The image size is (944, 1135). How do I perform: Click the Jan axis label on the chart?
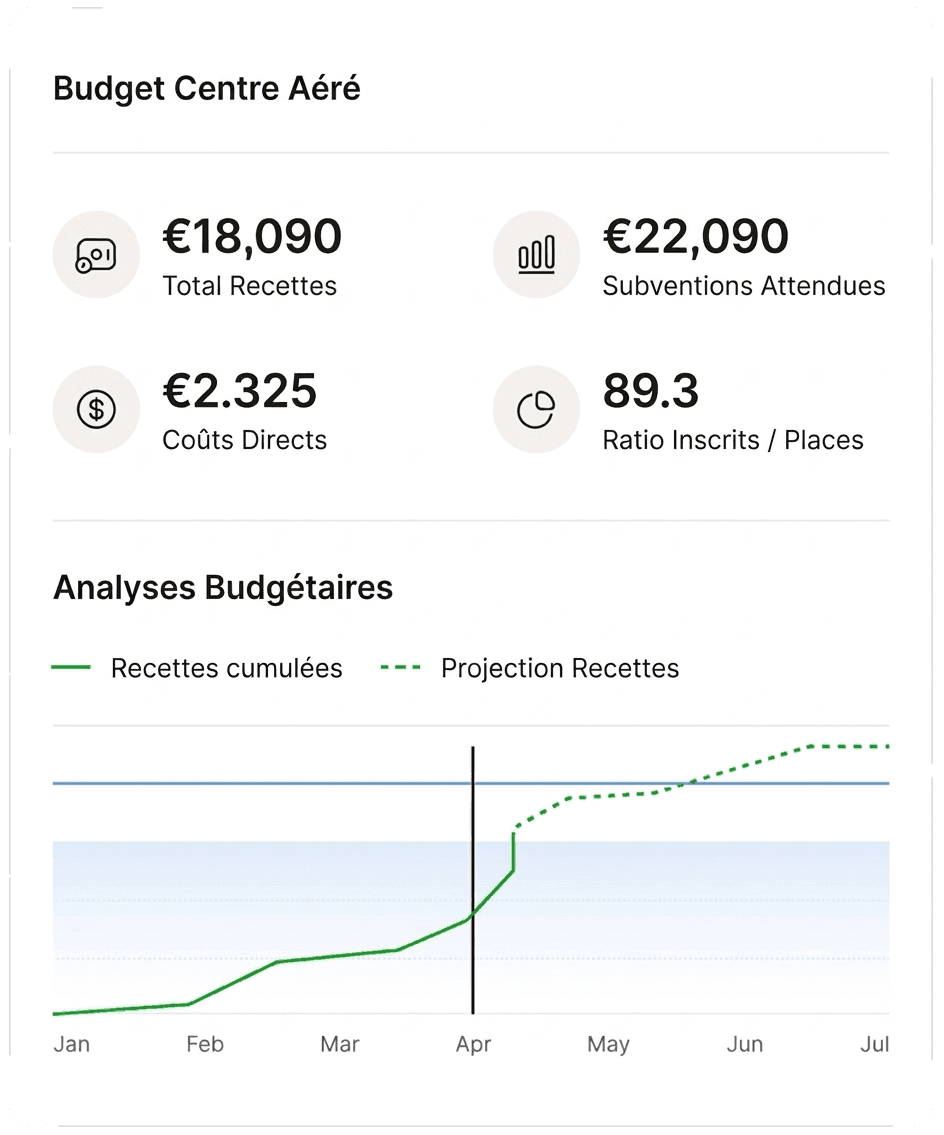(71, 1043)
